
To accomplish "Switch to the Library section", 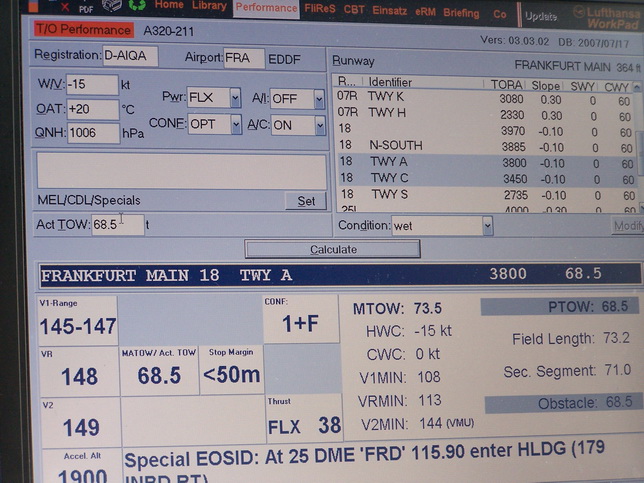I will tap(209, 6).
